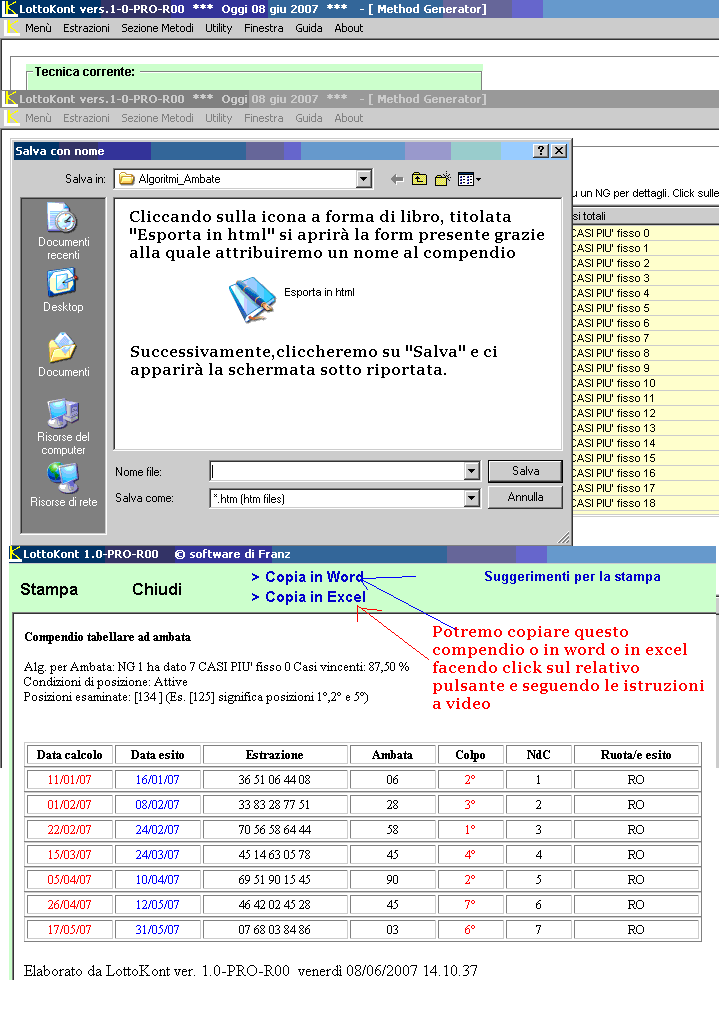Open the About menu in top menu bar

(x=349, y=28)
